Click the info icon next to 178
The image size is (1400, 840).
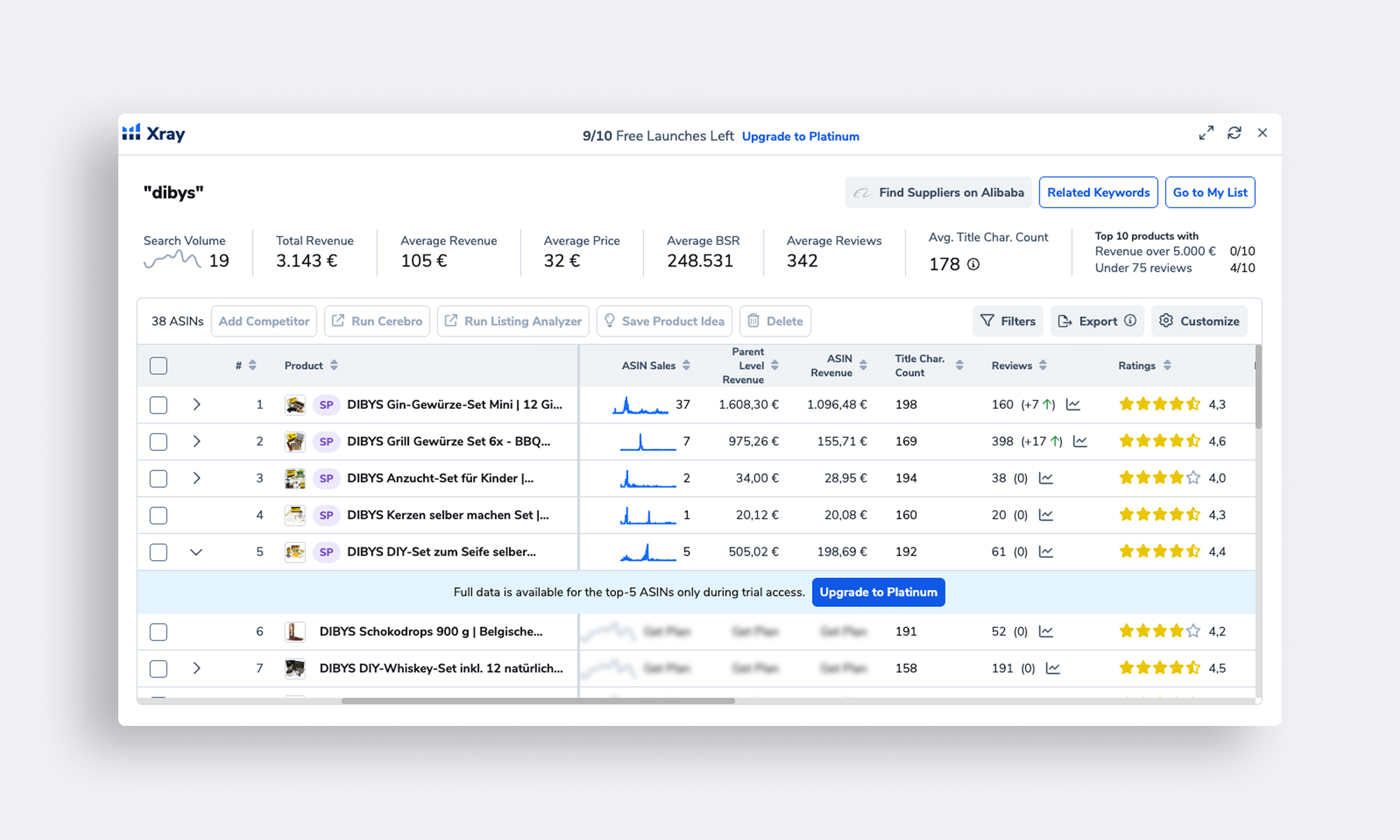coord(973,265)
